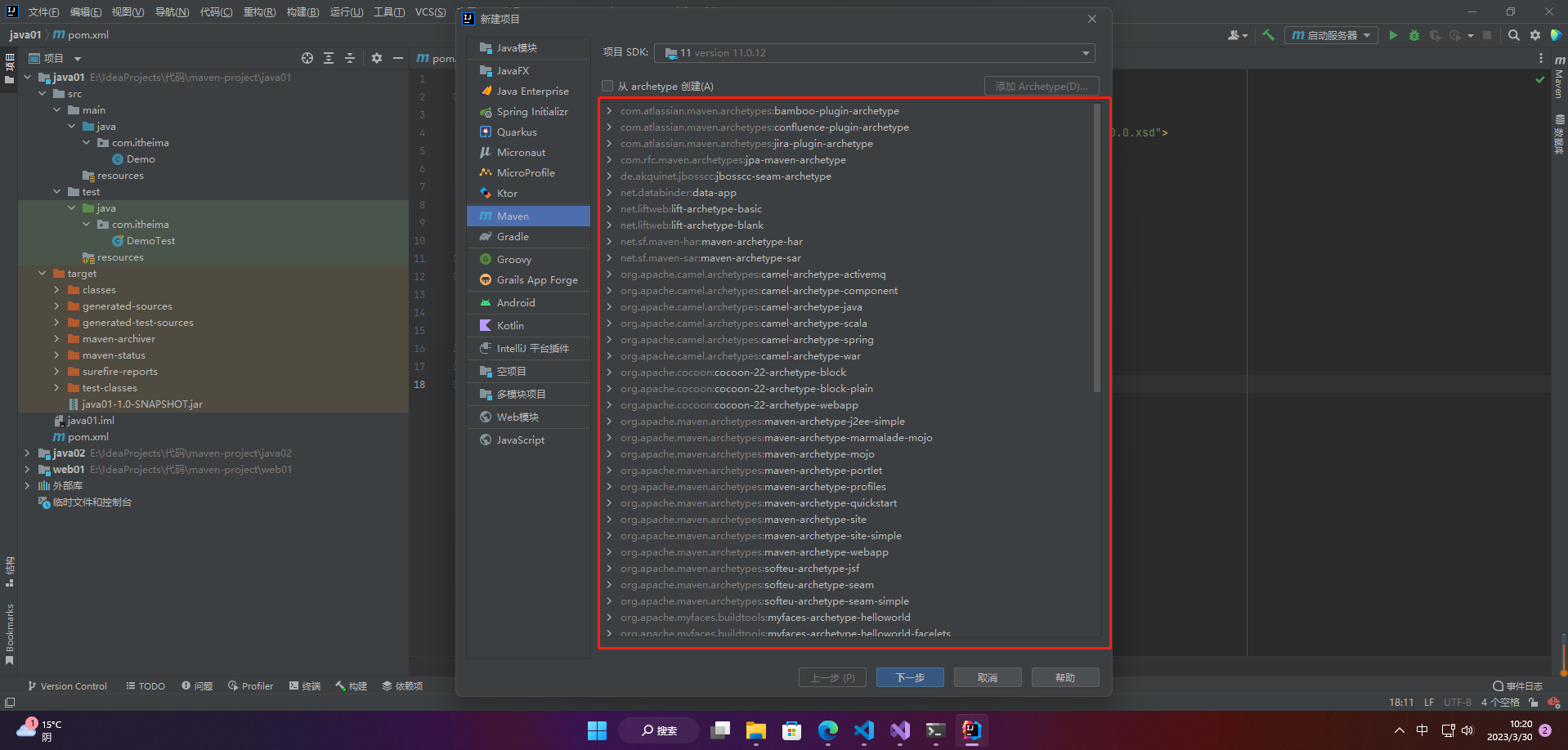This screenshot has height=750, width=1568.
Task: Open the 导航(N) menu
Action: (x=172, y=11)
